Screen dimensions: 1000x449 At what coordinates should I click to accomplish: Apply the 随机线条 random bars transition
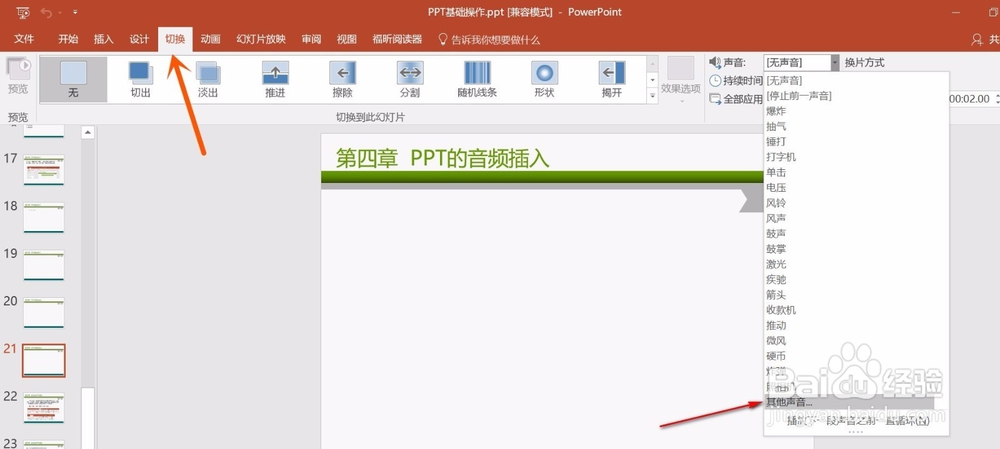[477, 79]
